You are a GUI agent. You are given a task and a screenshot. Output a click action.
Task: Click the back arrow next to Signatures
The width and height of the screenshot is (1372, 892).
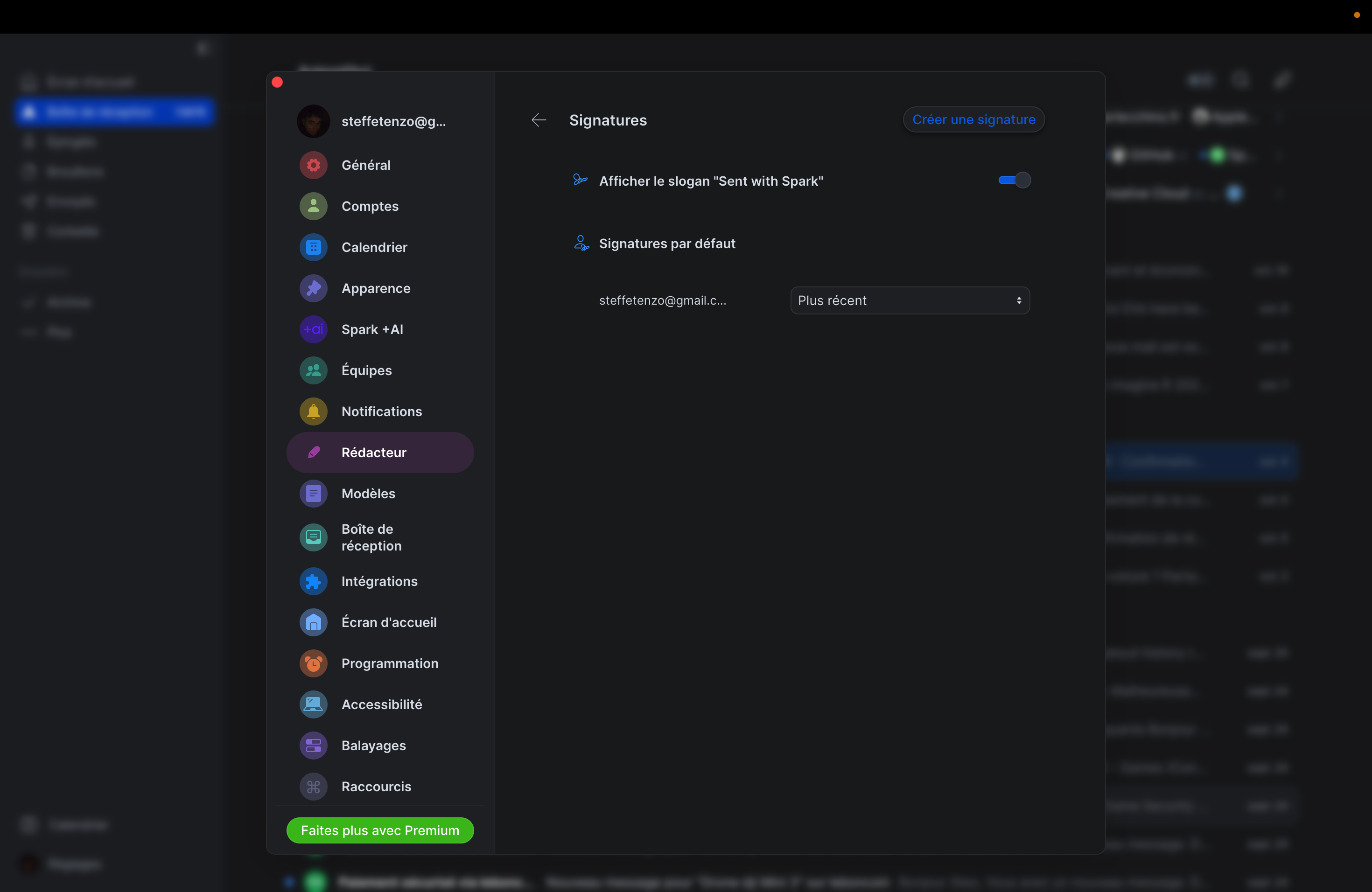click(x=539, y=120)
